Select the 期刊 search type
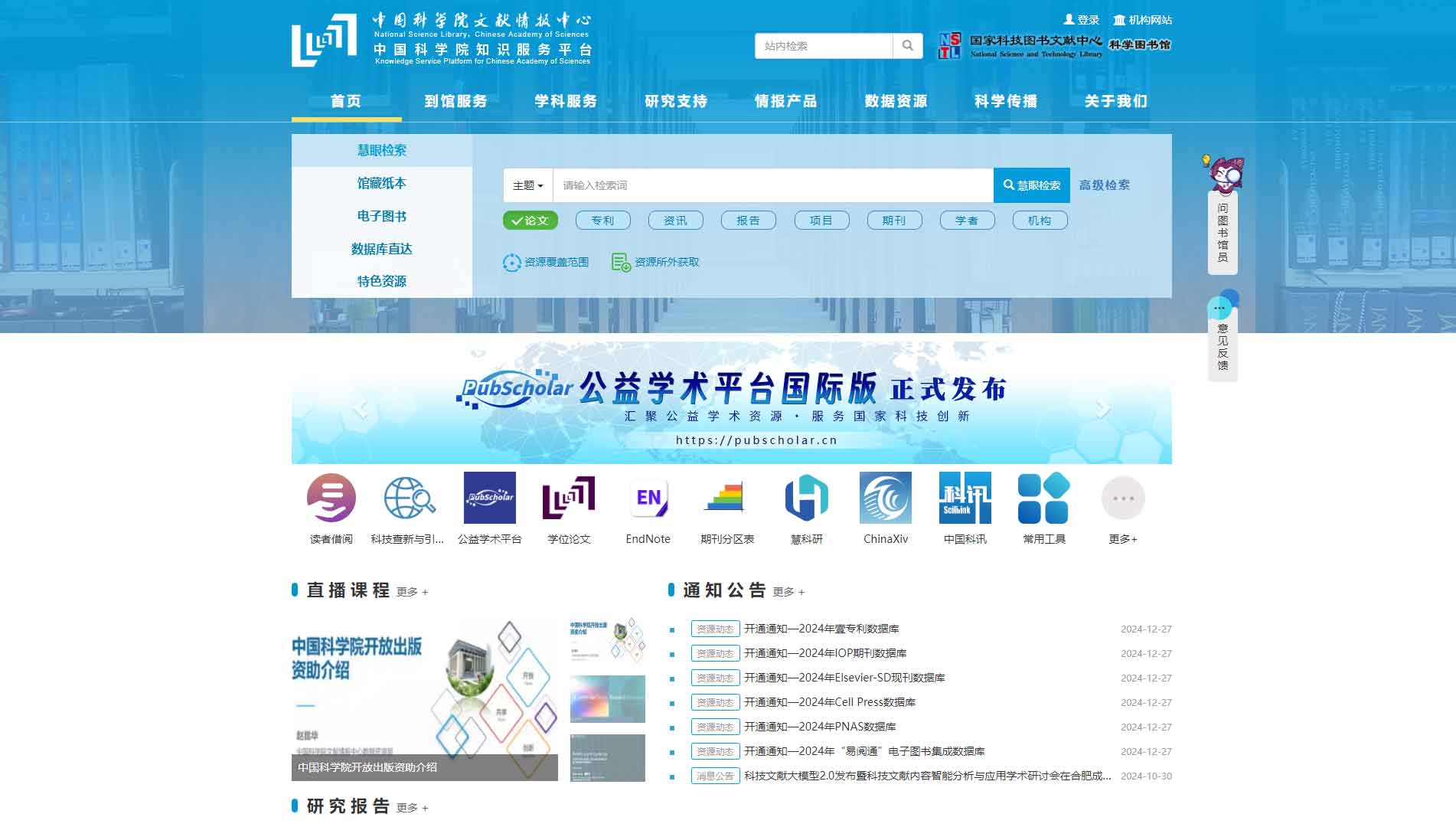The width and height of the screenshot is (1456, 827). point(894,221)
